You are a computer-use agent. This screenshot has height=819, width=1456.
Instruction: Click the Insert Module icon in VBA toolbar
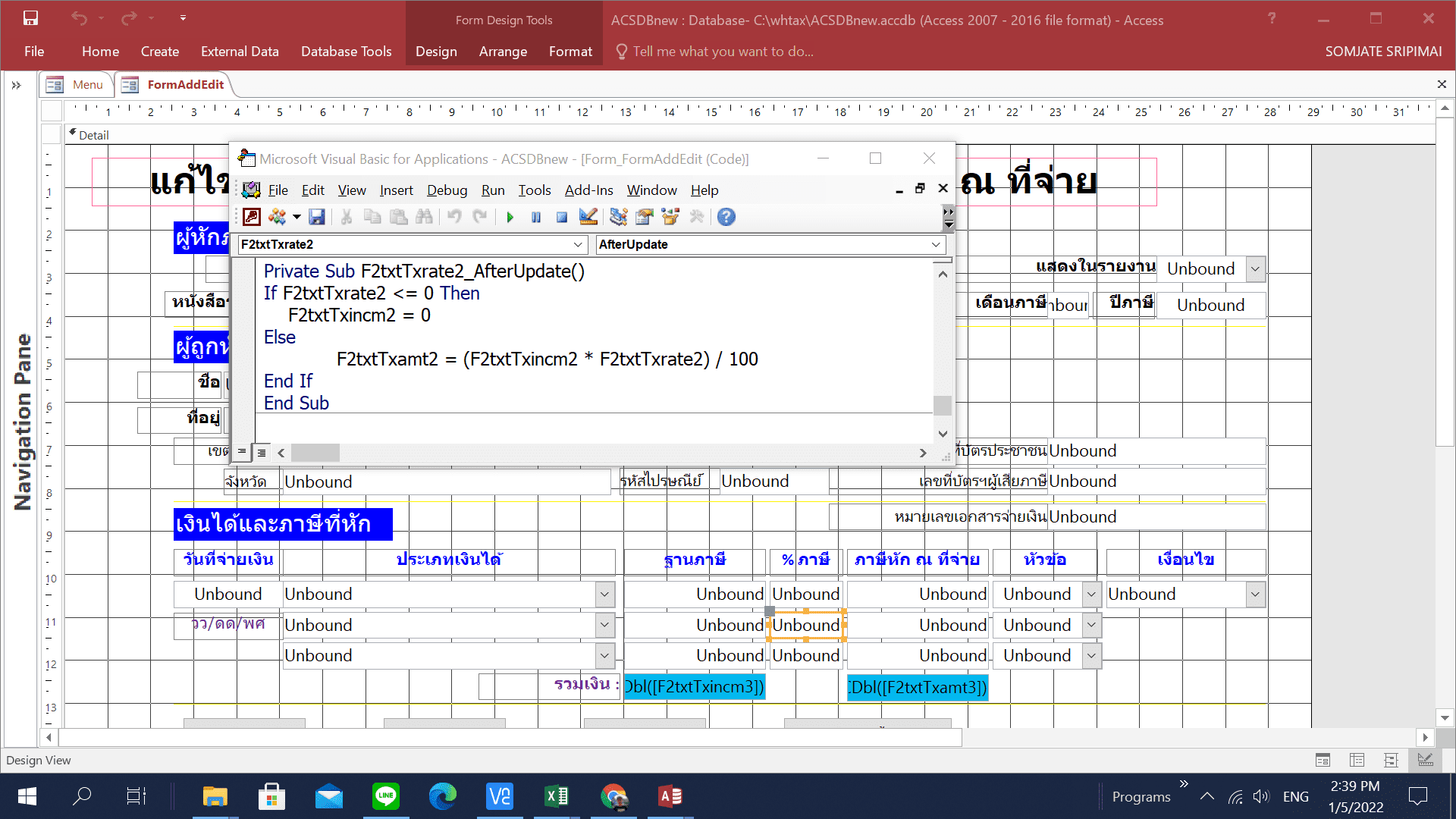(x=278, y=217)
